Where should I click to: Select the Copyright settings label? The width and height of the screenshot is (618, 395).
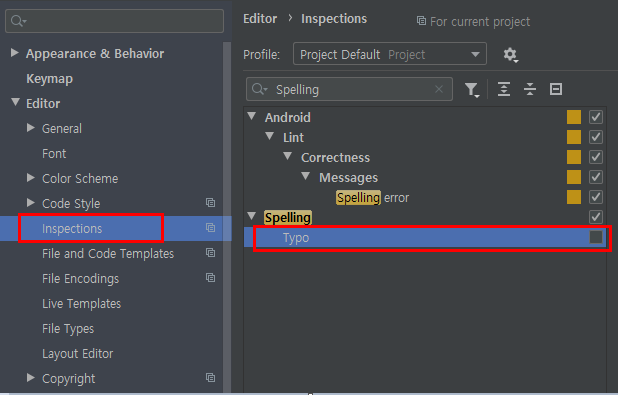[69, 379]
